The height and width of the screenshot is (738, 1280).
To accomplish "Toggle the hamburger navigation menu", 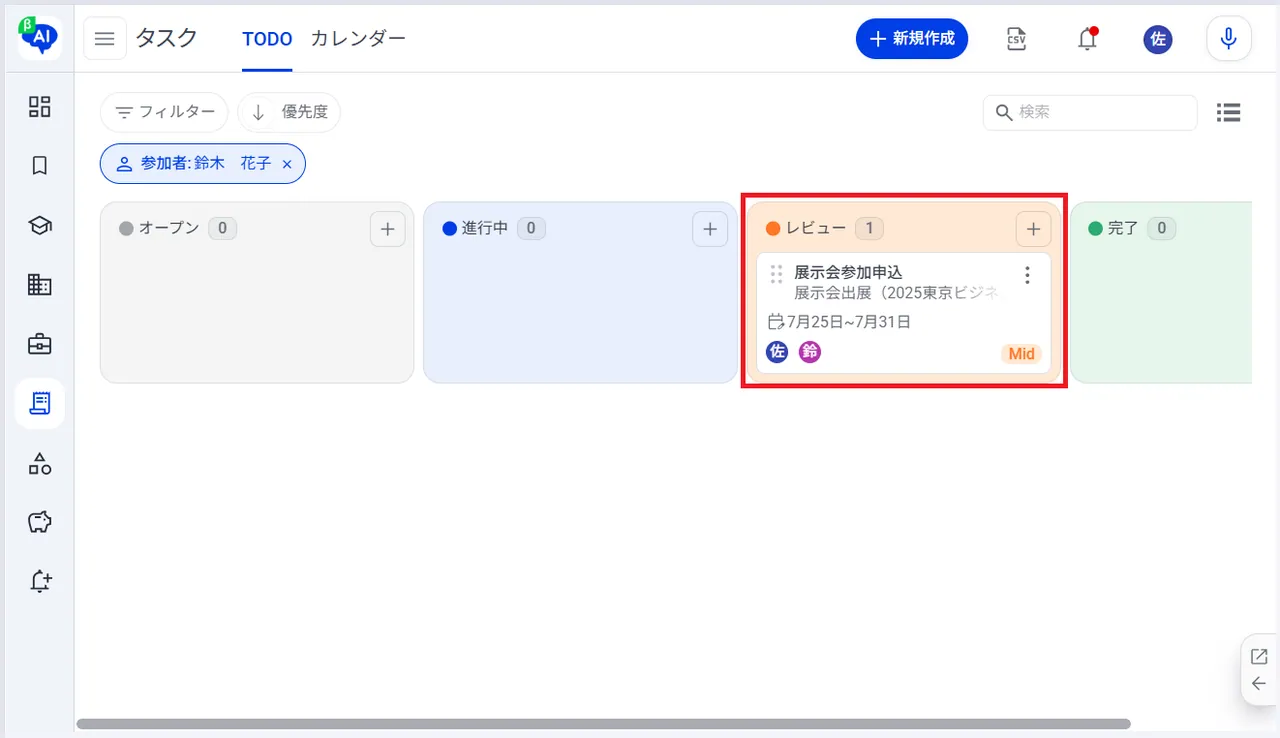I will coord(105,39).
